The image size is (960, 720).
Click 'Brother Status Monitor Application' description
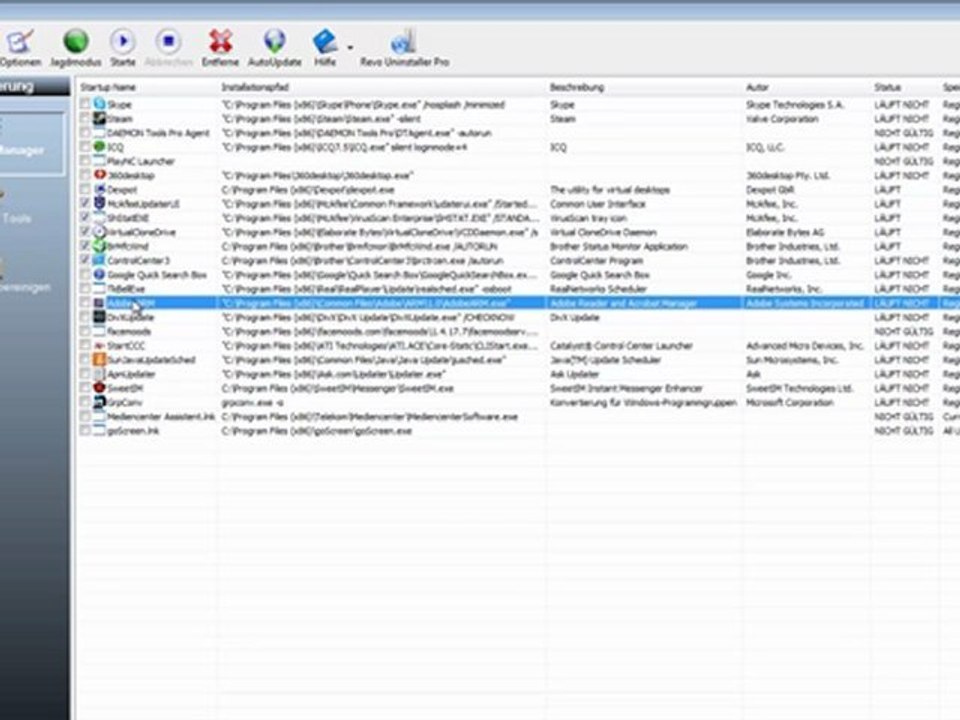(618, 246)
